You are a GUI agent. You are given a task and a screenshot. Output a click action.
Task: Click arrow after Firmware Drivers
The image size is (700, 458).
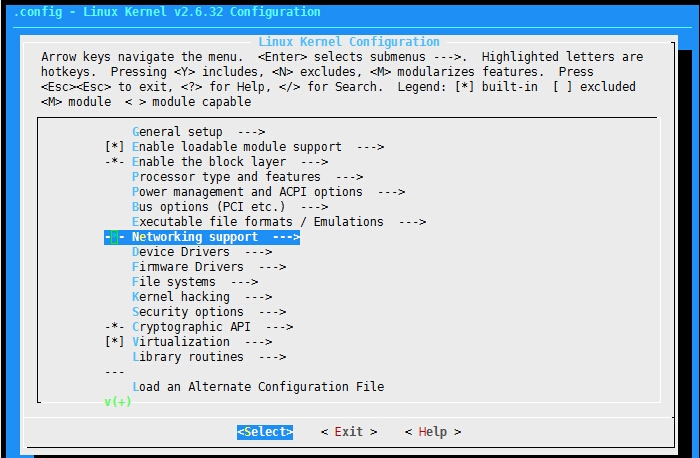[272, 267]
